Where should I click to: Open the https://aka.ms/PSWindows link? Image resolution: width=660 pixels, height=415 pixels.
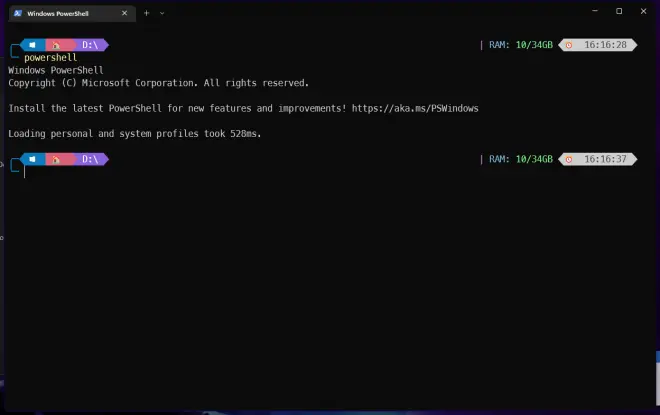tap(415, 109)
